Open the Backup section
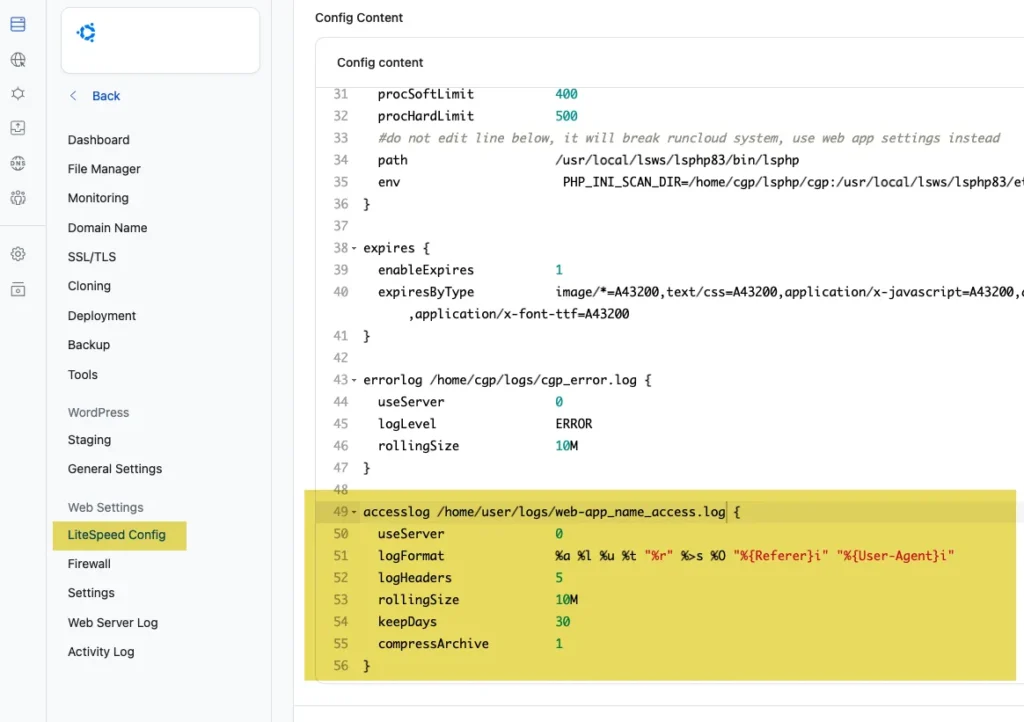Screen dimensions: 1024x722 click(88, 344)
